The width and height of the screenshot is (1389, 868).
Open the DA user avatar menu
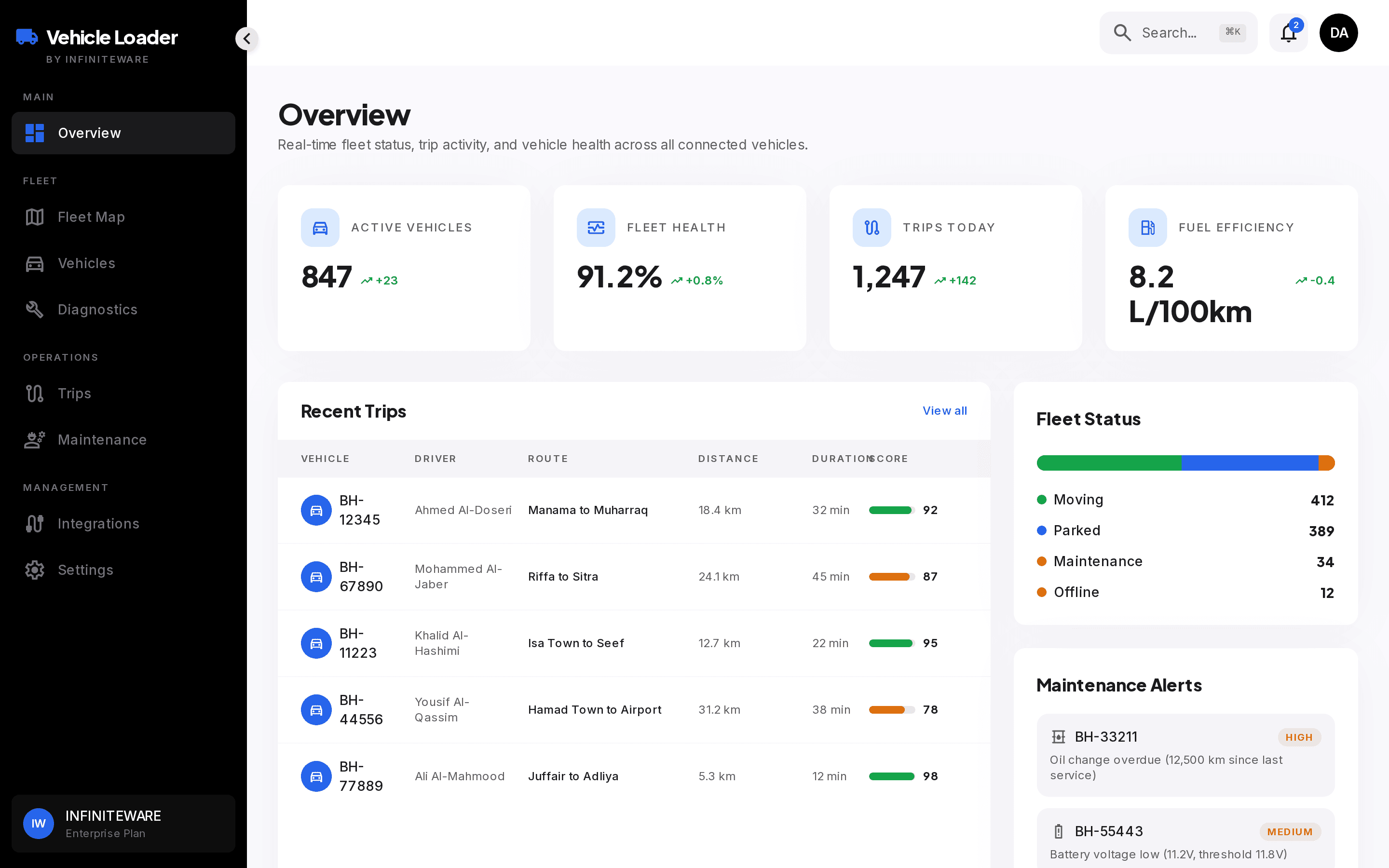(x=1338, y=33)
